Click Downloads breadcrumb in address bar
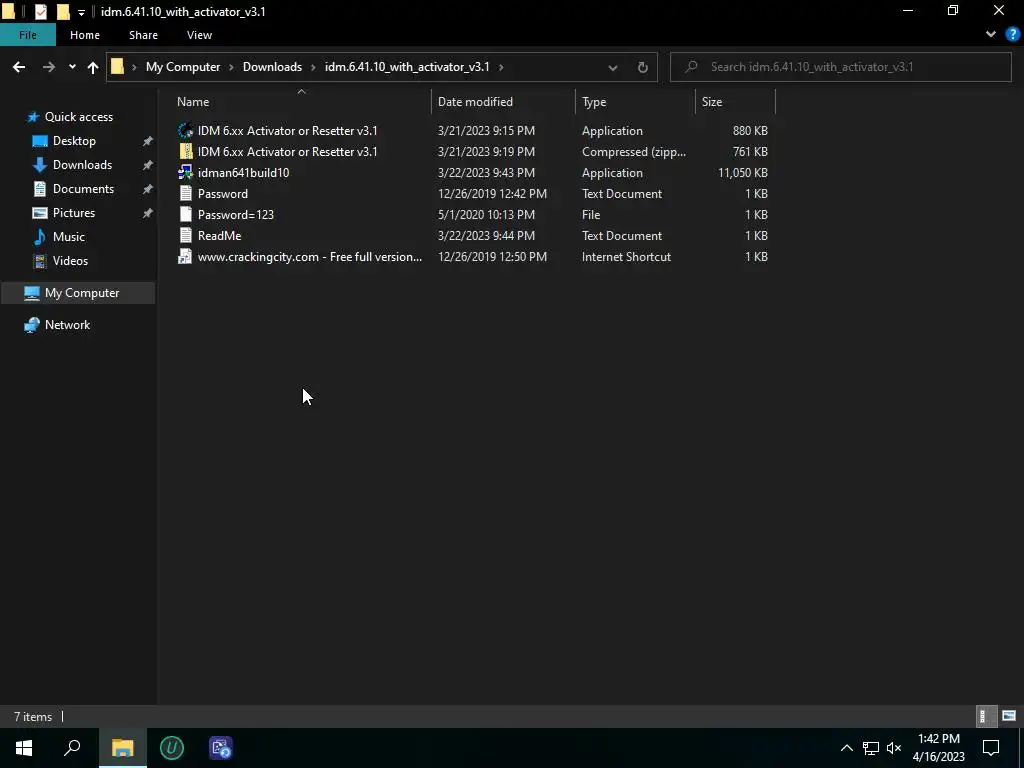 point(272,67)
